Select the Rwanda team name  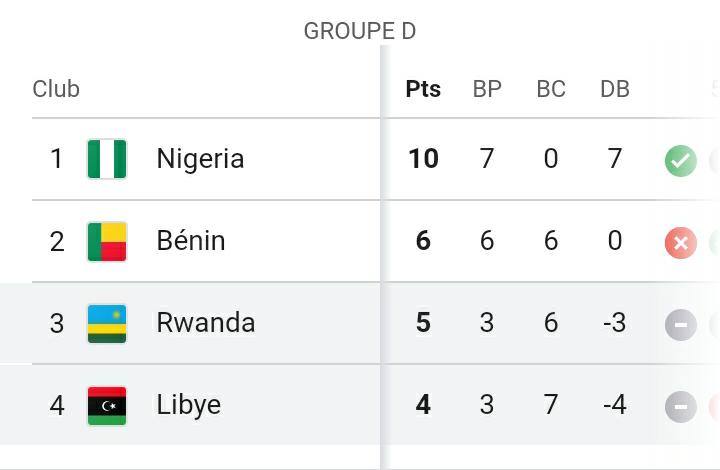click(x=206, y=323)
